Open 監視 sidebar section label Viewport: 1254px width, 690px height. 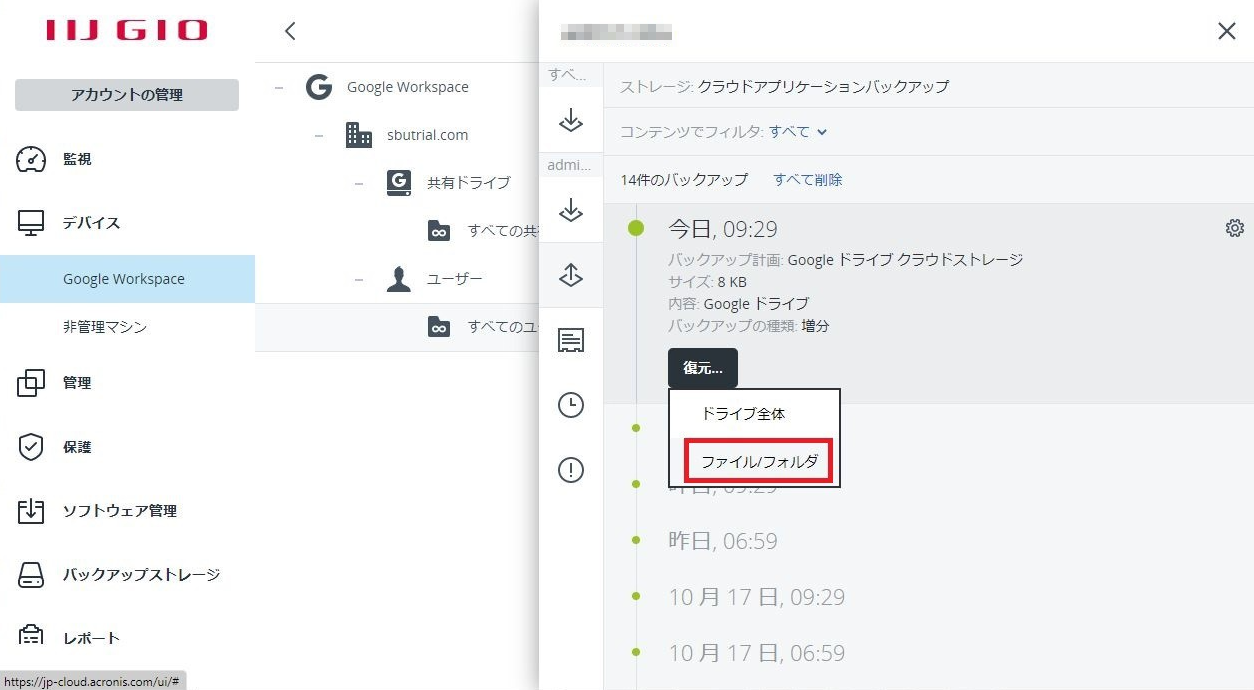(x=77, y=159)
